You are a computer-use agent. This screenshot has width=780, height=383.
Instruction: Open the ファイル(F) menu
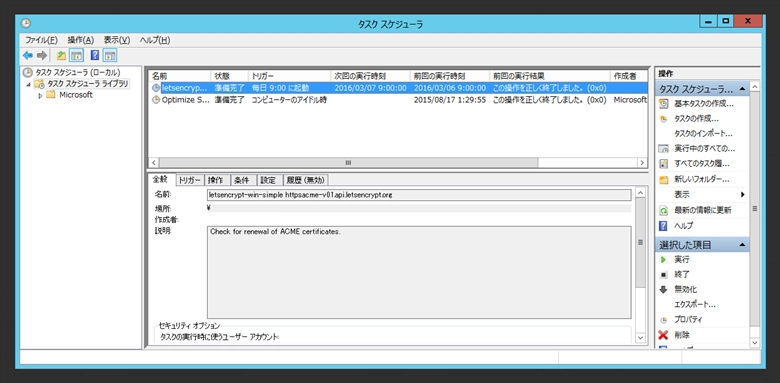pos(42,40)
